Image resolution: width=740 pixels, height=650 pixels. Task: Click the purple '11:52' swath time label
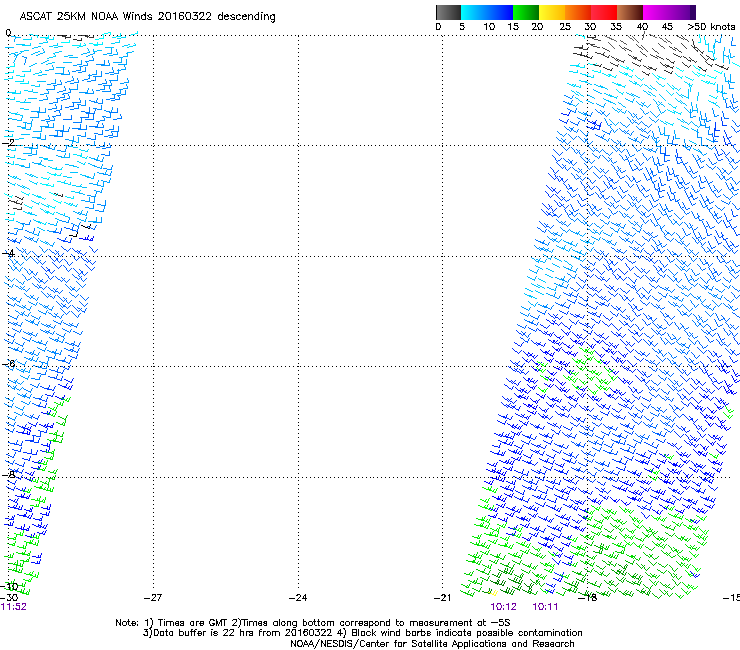pos(14,607)
